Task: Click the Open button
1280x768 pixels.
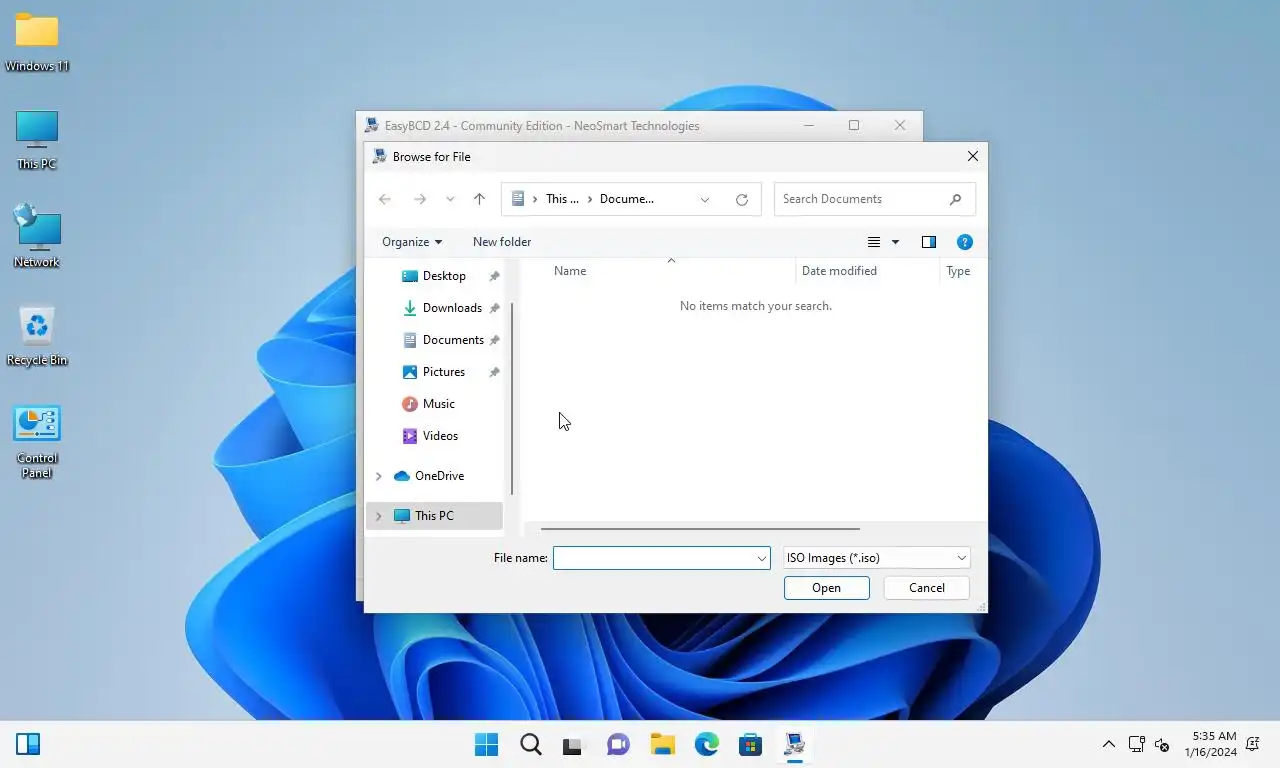Action: 827,588
